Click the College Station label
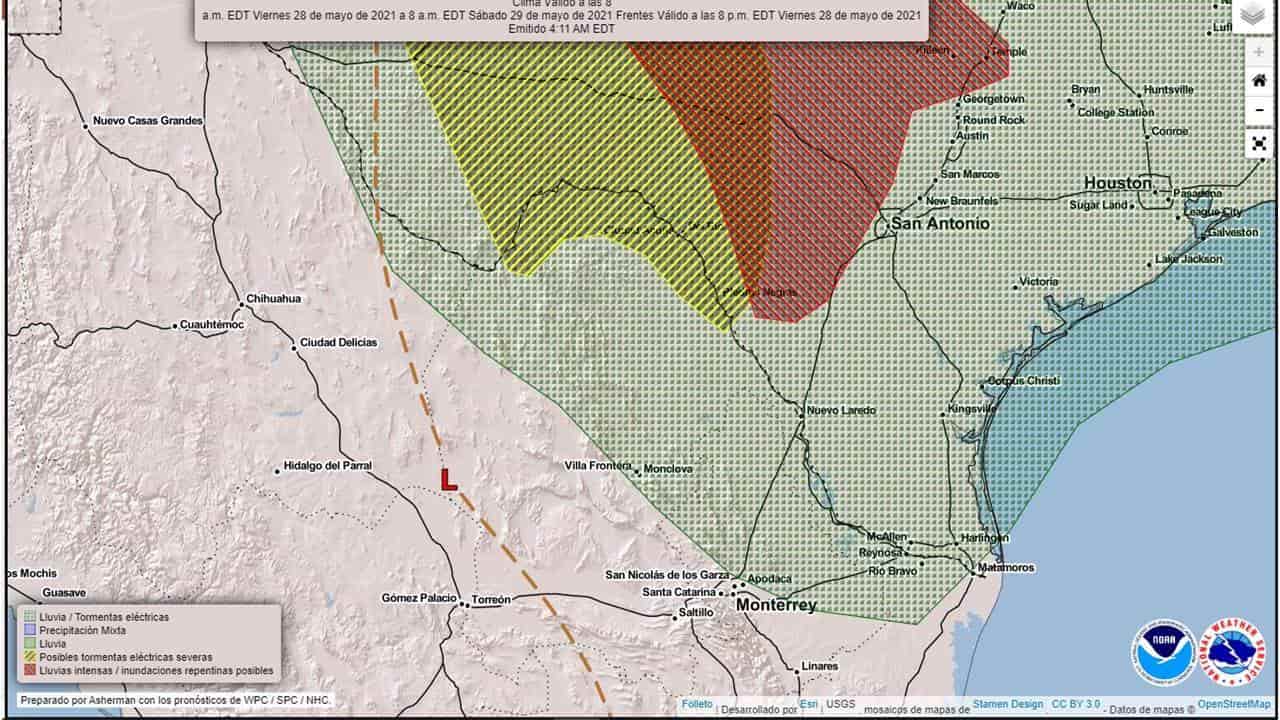Image resolution: width=1280 pixels, height=720 pixels. 1116,113
